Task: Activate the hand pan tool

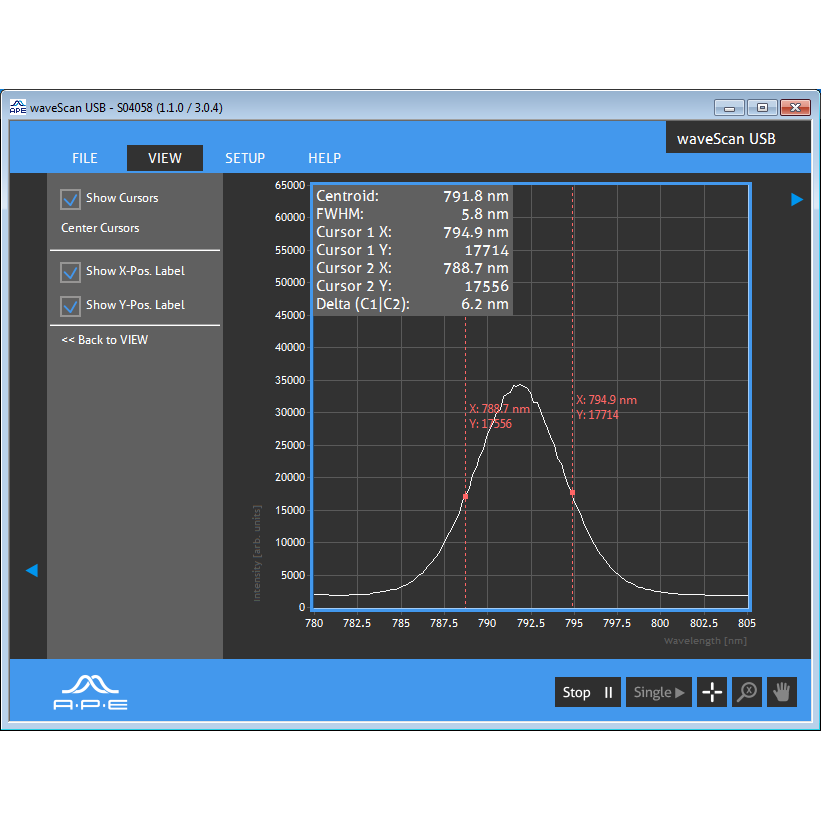Action: point(782,692)
